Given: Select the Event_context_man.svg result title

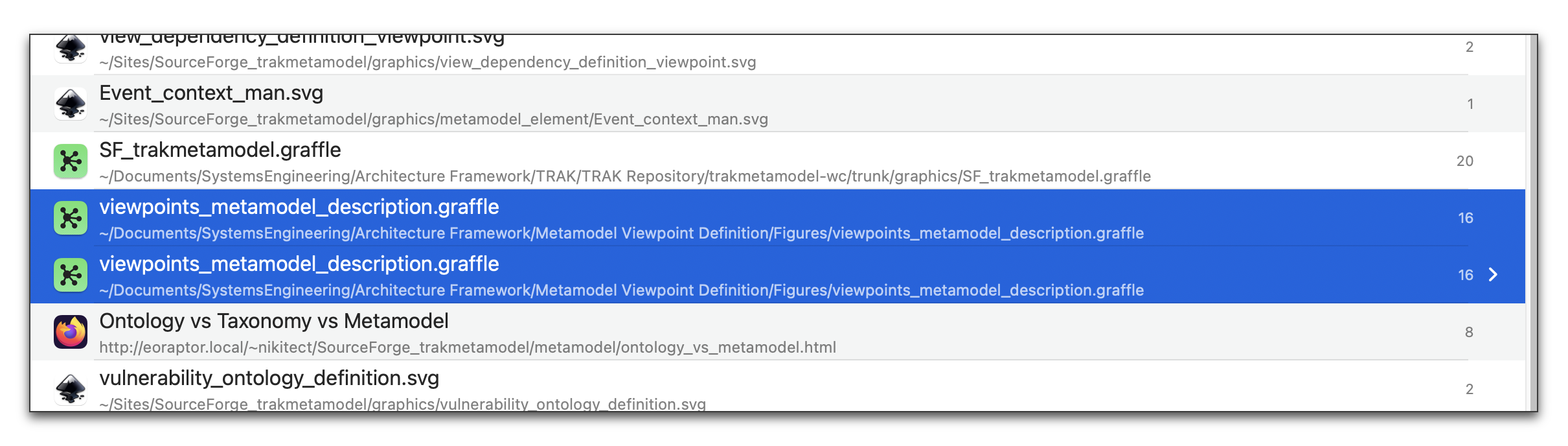Looking at the screenshot, I should tap(211, 93).
